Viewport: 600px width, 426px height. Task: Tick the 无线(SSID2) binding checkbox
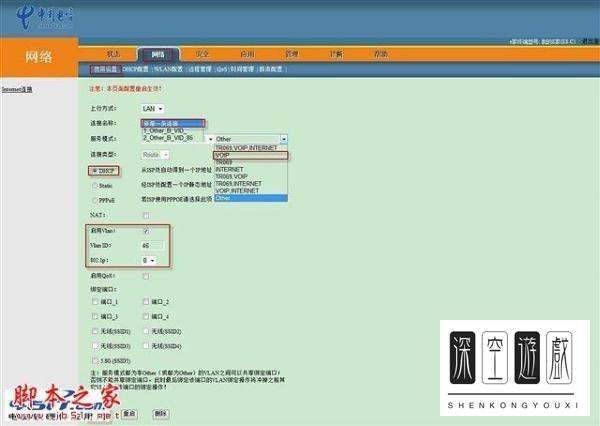tap(146, 331)
